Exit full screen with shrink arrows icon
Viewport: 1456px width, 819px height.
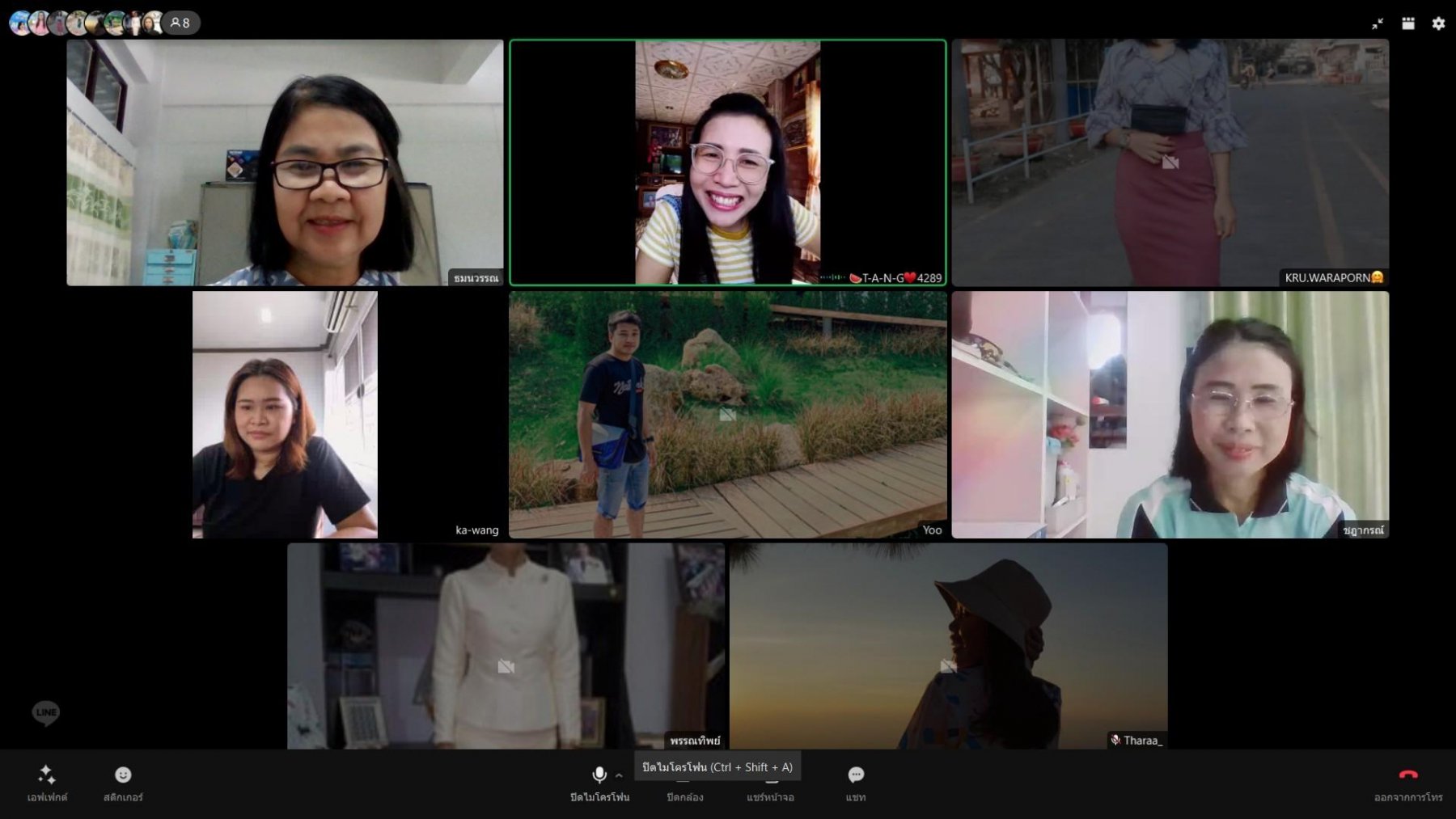(1378, 23)
